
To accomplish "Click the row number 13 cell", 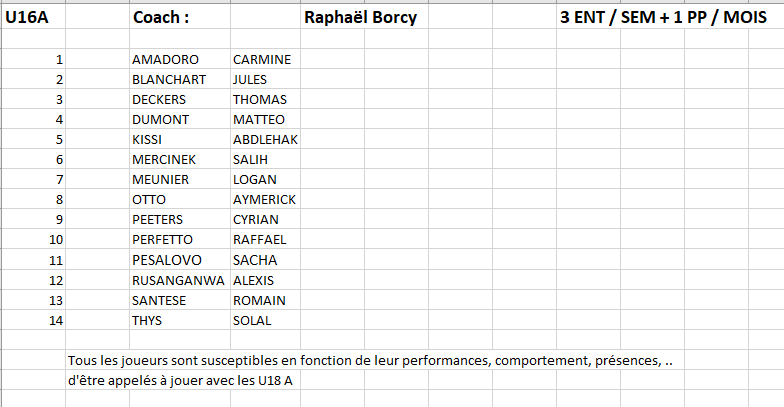I will [33, 300].
